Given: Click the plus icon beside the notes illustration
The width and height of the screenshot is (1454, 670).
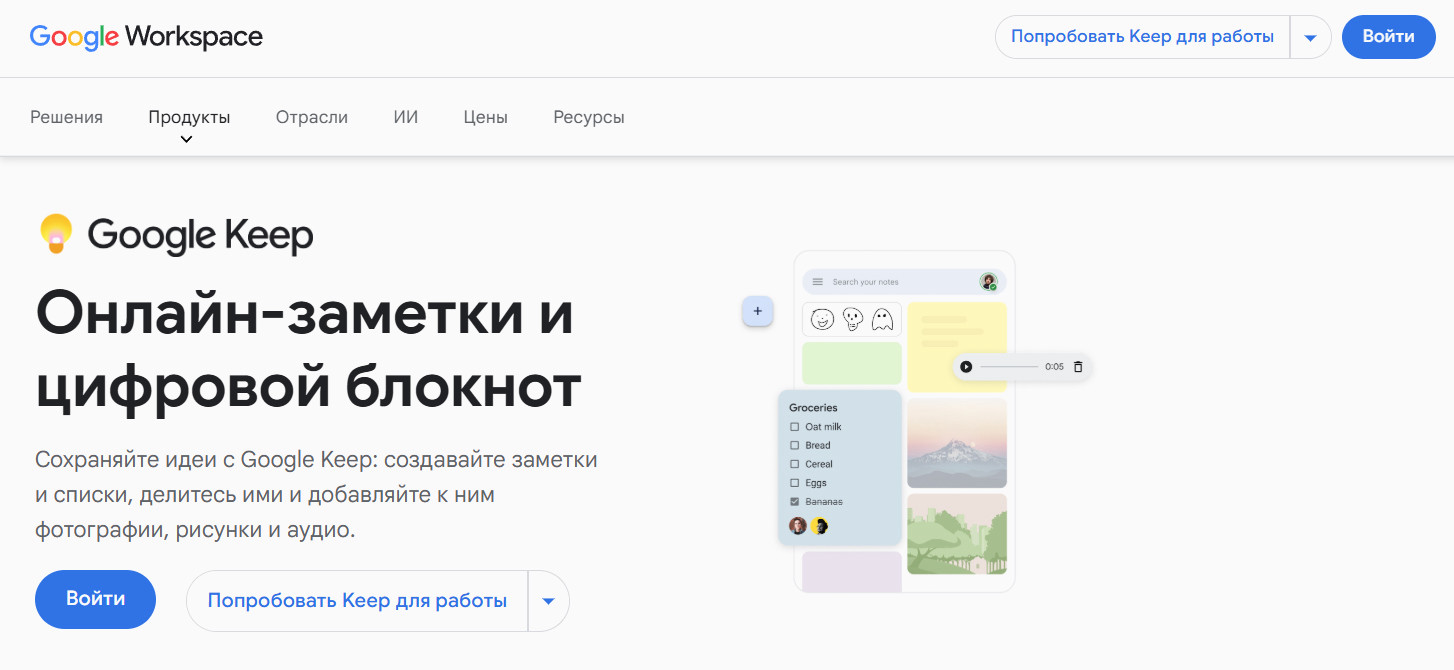Looking at the screenshot, I should click(x=757, y=311).
